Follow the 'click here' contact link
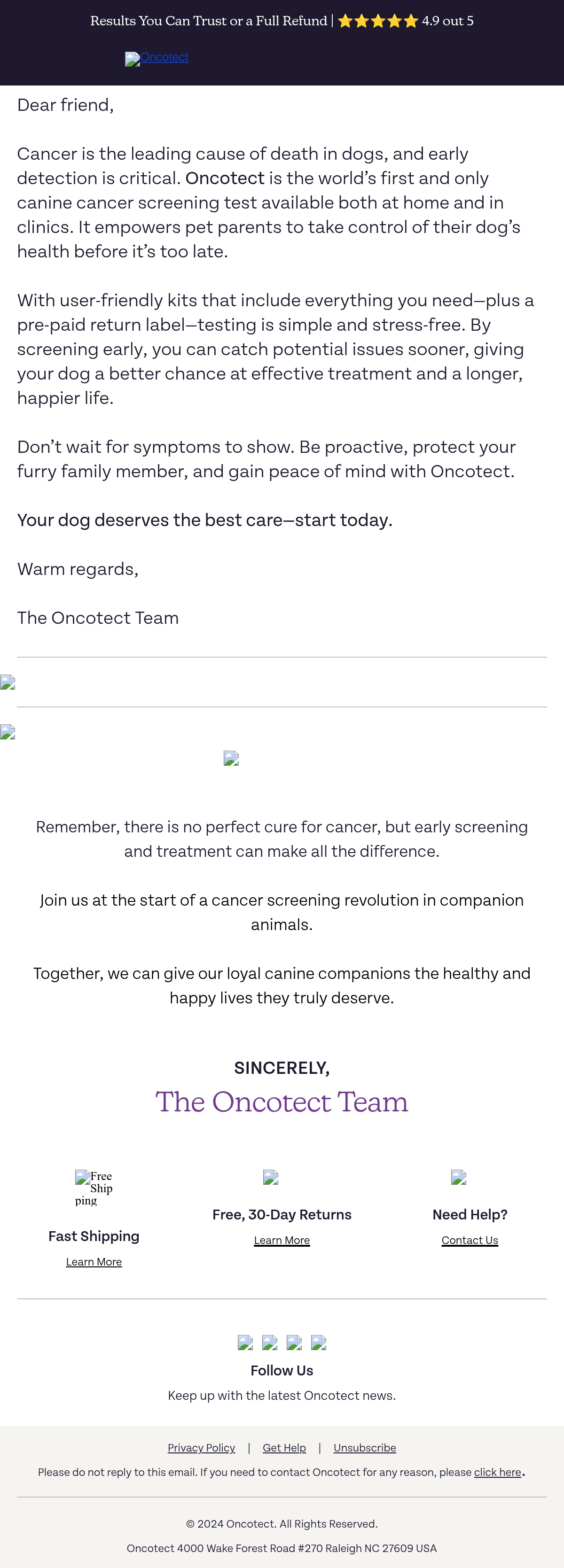 point(498,1472)
